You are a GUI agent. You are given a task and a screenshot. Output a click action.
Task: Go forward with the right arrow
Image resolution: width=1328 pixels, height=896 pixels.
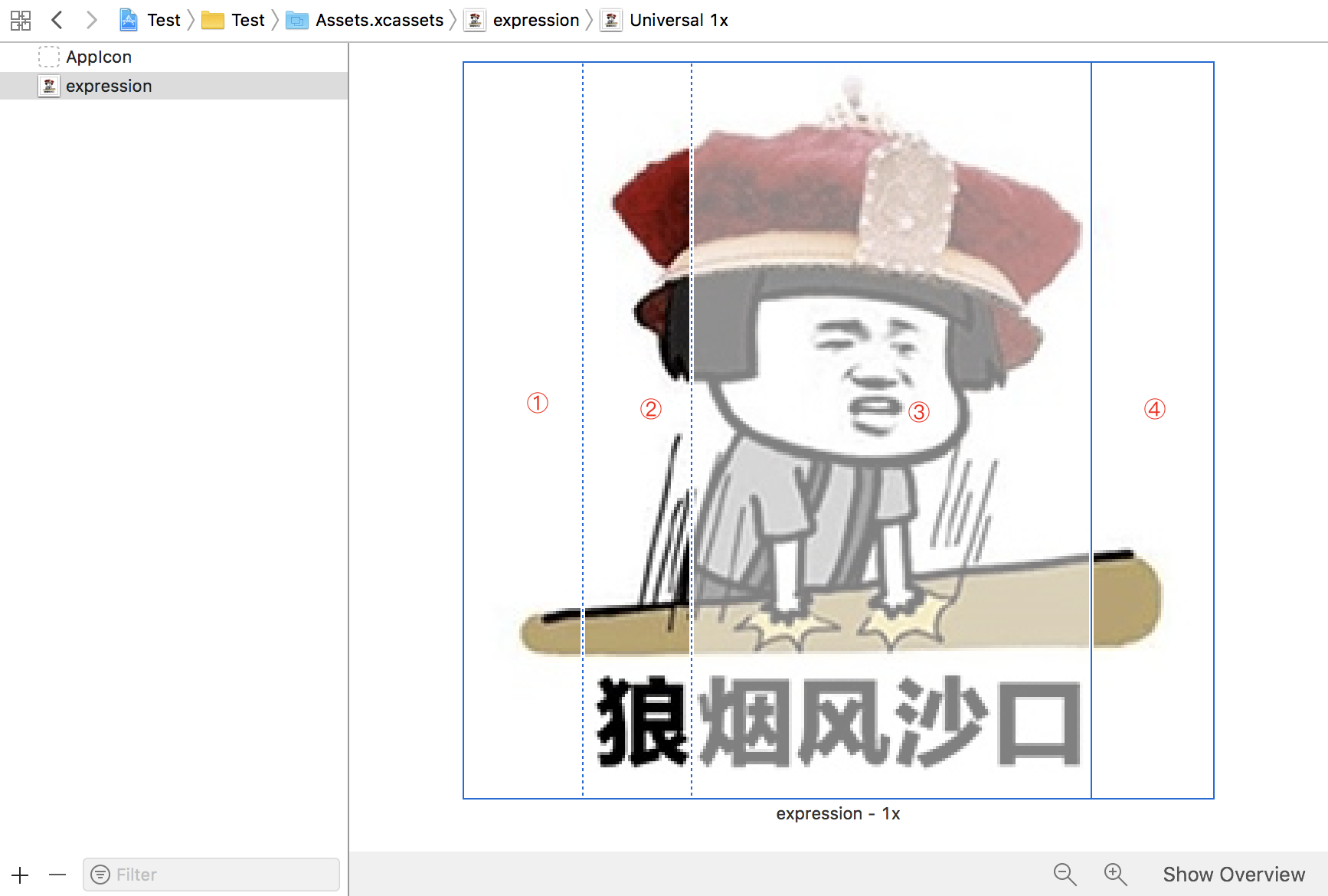click(x=91, y=20)
